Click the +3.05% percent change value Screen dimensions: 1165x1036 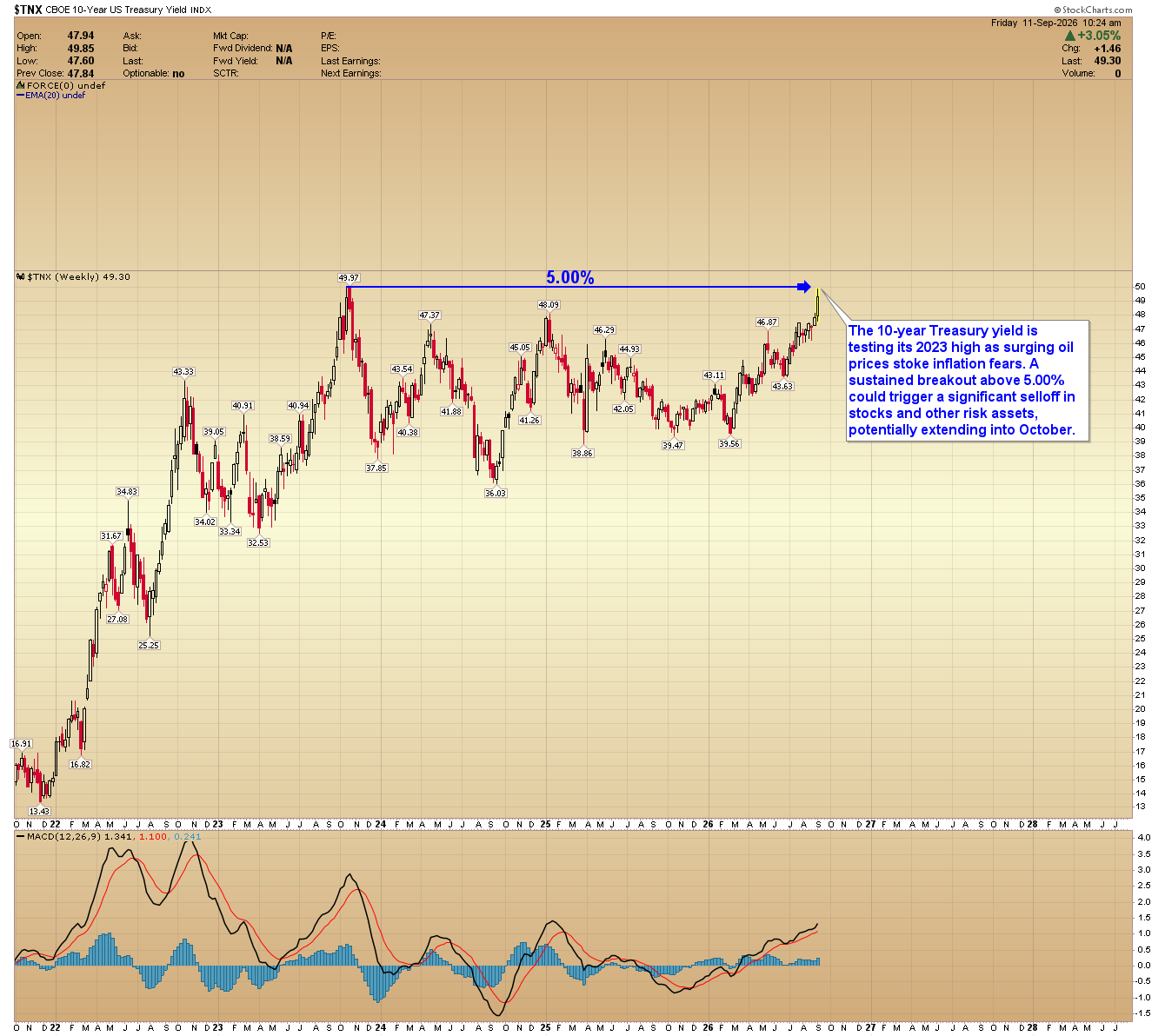(x=1099, y=36)
